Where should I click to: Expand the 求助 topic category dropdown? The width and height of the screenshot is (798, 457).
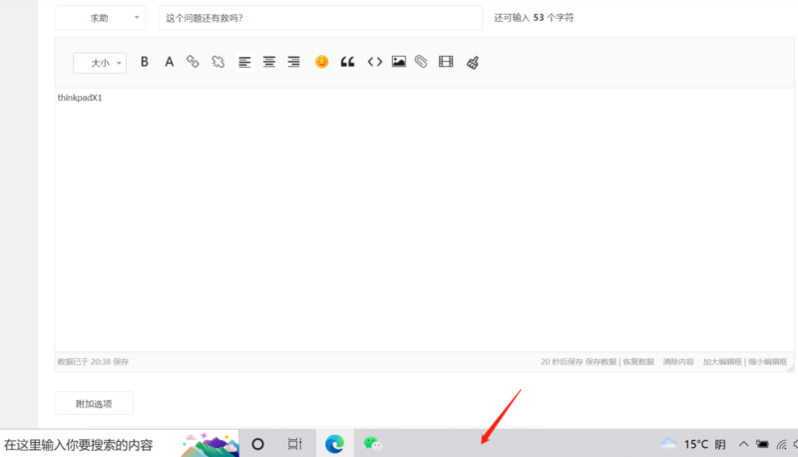(x=100, y=18)
